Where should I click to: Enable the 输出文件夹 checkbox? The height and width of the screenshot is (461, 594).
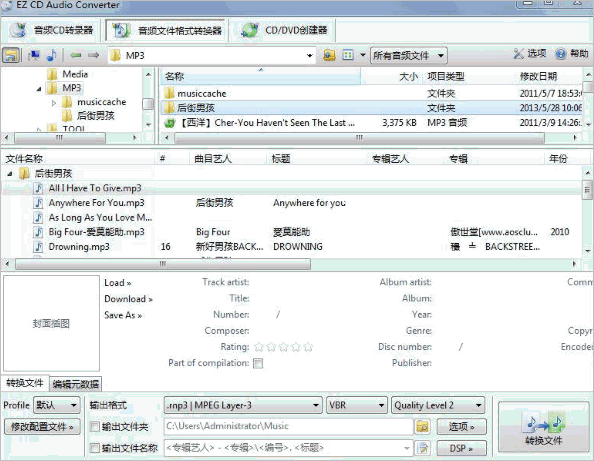point(95,427)
